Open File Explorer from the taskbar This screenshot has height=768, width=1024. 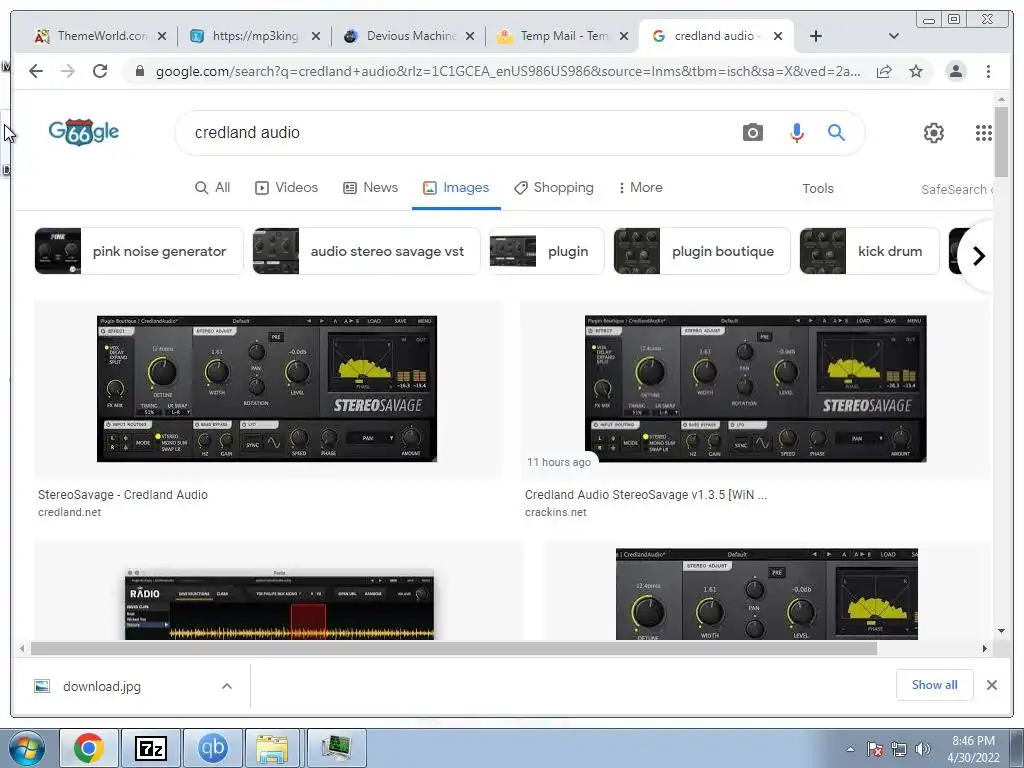click(x=272, y=748)
